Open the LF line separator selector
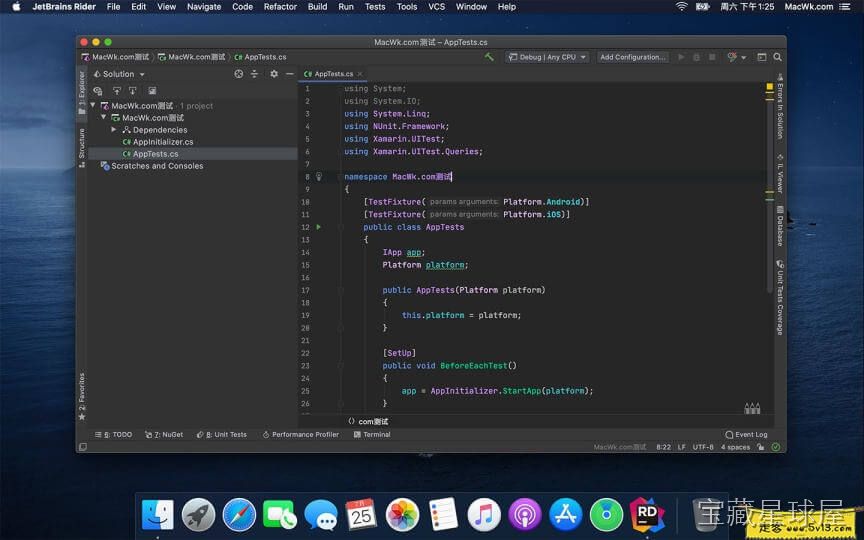Image resolution: width=864 pixels, height=540 pixels. [x=682, y=447]
